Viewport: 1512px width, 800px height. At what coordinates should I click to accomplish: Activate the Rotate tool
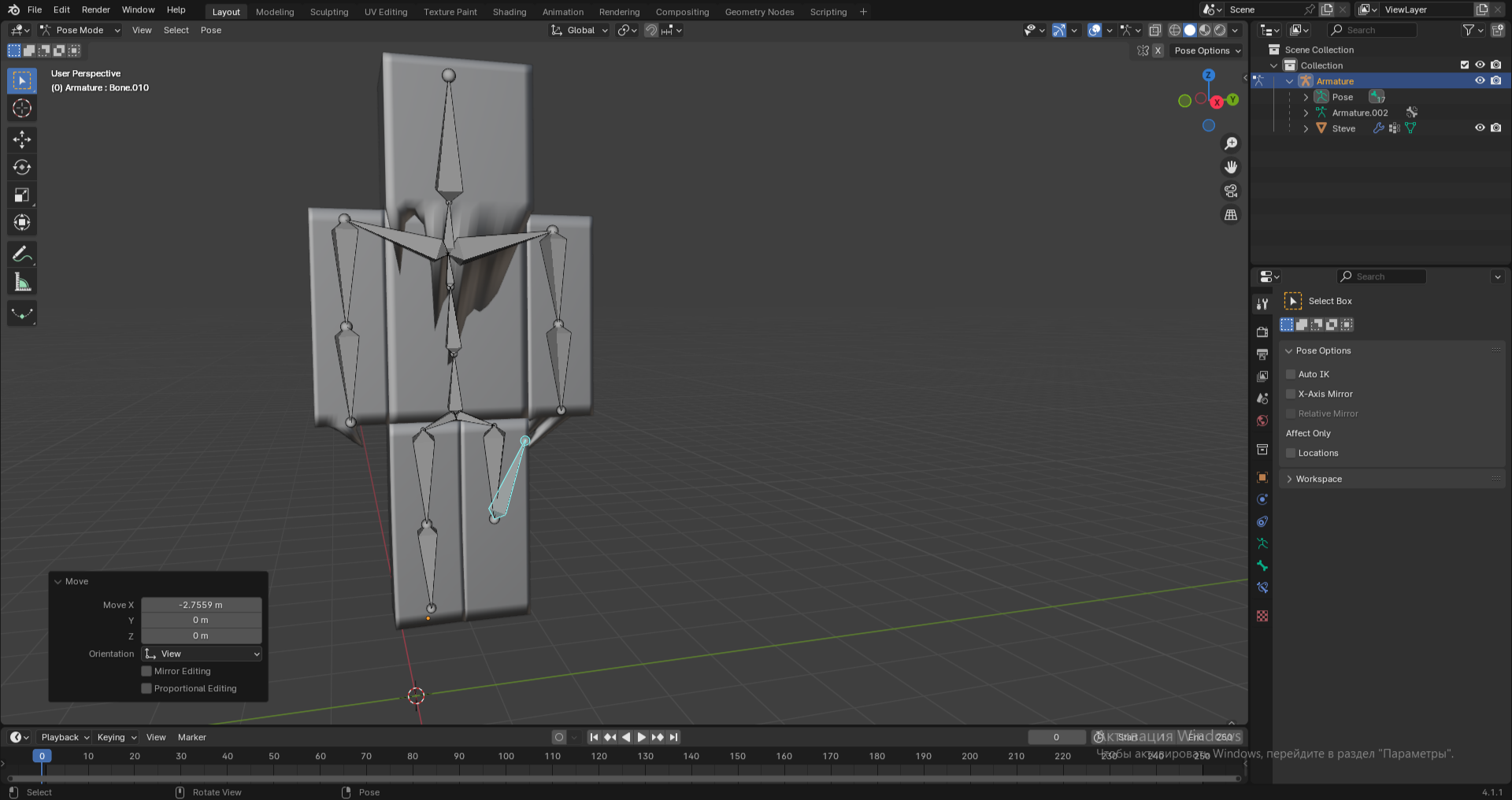[22, 167]
